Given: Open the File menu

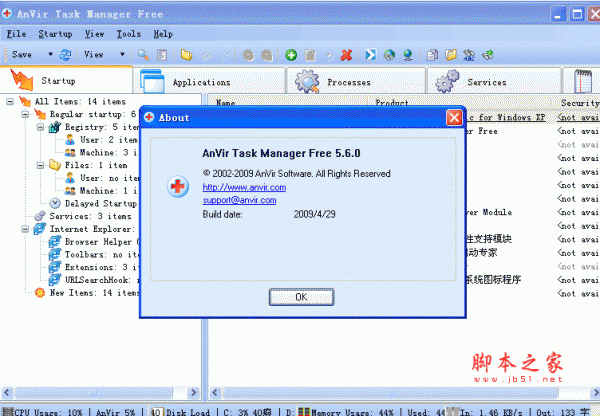Looking at the screenshot, I should click(x=16, y=34).
